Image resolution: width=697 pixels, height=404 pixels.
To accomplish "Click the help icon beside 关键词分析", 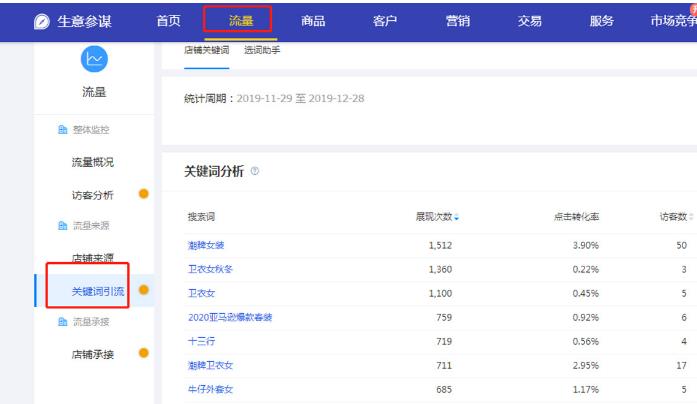I will coord(255,172).
